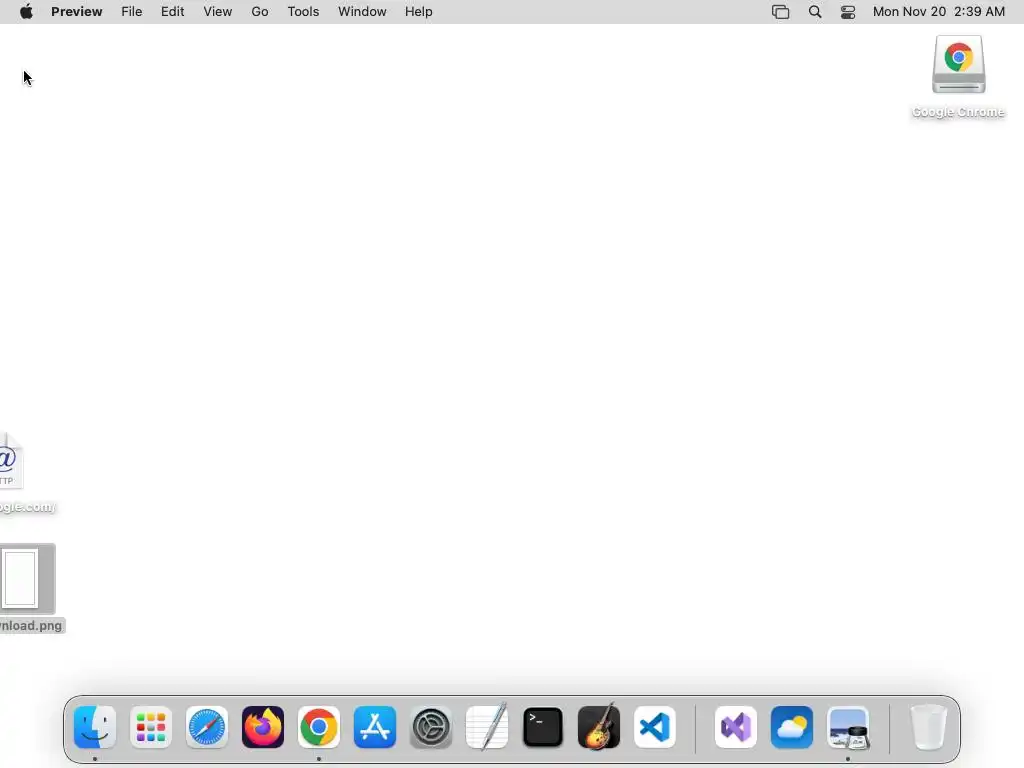Select the HTTP web location file on desktop
This screenshot has height=768, width=1024.
coord(10,461)
